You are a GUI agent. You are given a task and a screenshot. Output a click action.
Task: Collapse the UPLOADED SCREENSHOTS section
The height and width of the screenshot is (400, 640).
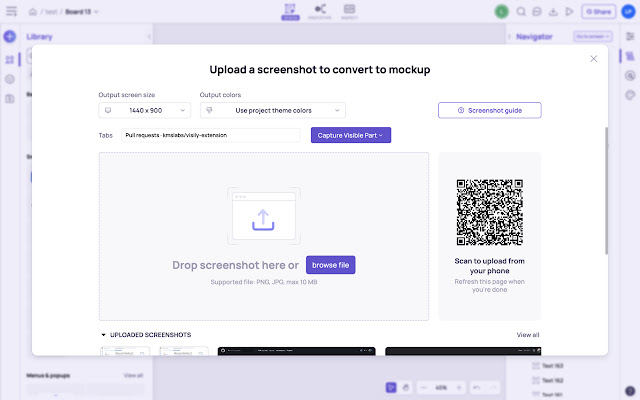[x=103, y=335]
